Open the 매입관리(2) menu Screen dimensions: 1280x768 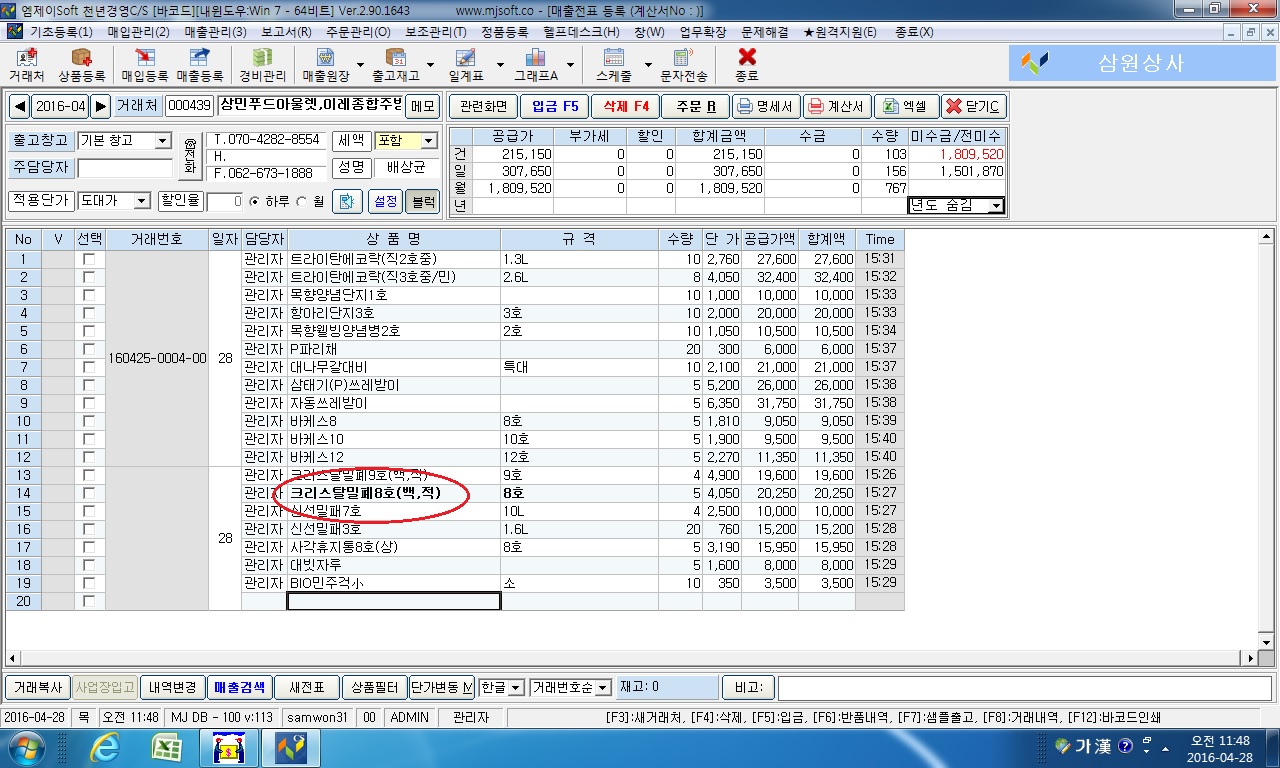[138, 32]
